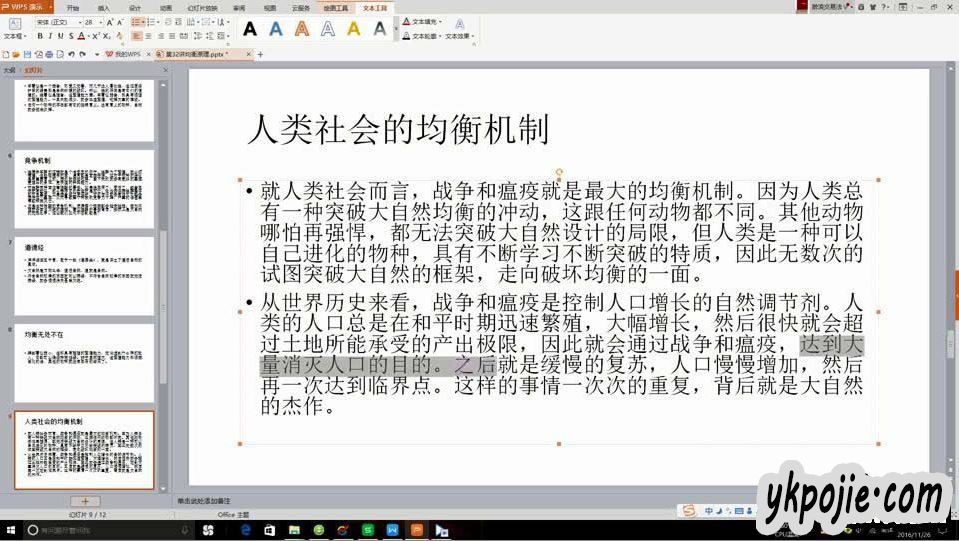Expand the 文本填充 text fill dropdown

coord(439,21)
